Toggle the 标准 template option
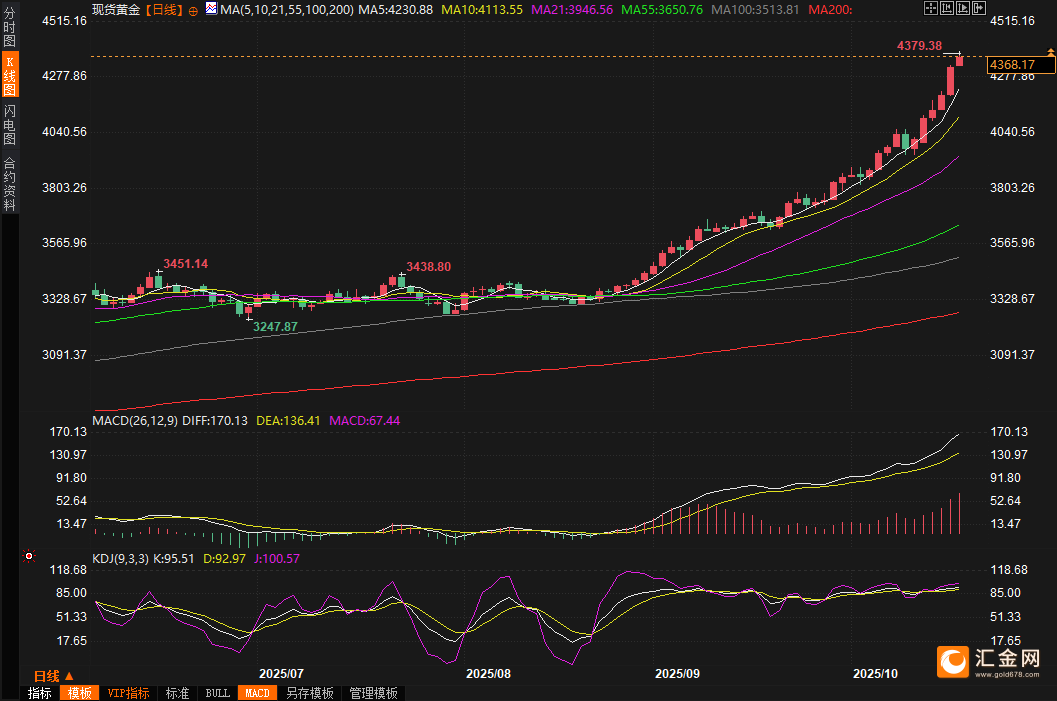This screenshot has width=1057, height=701. 177,693
